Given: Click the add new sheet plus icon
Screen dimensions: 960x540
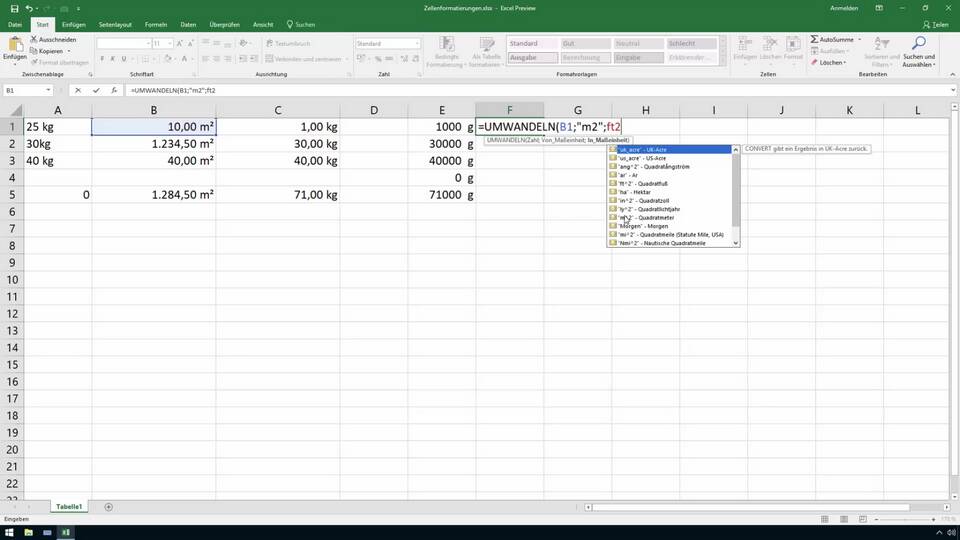Looking at the screenshot, I should pyautogui.click(x=109, y=507).
